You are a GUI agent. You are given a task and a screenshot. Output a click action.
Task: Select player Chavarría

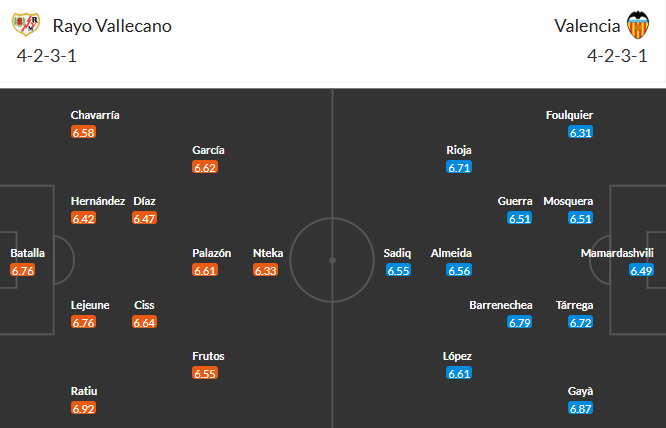pos(95,115)
